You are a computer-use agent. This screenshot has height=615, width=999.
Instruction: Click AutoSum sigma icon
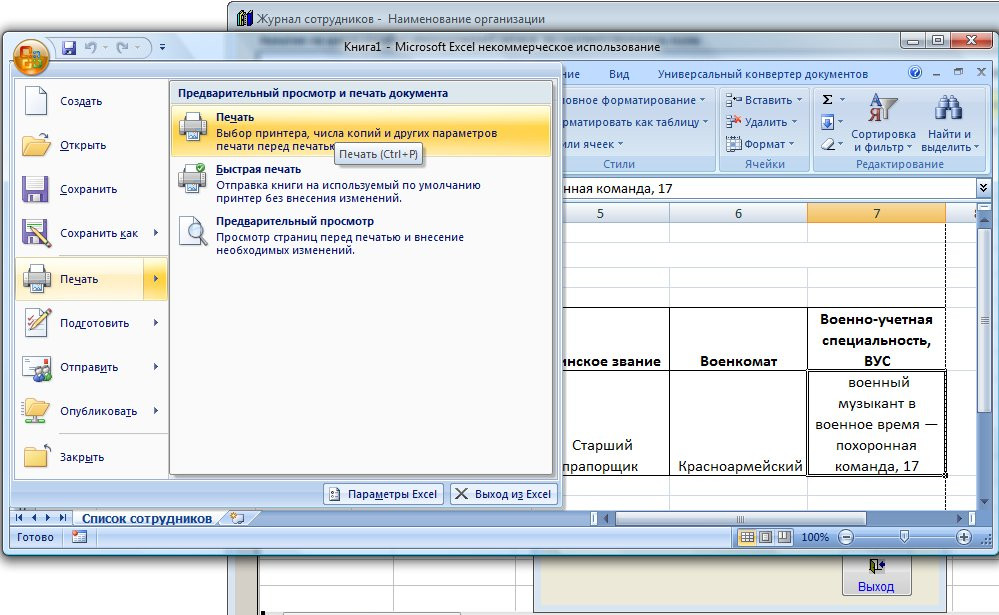click(x=828, y=99)
